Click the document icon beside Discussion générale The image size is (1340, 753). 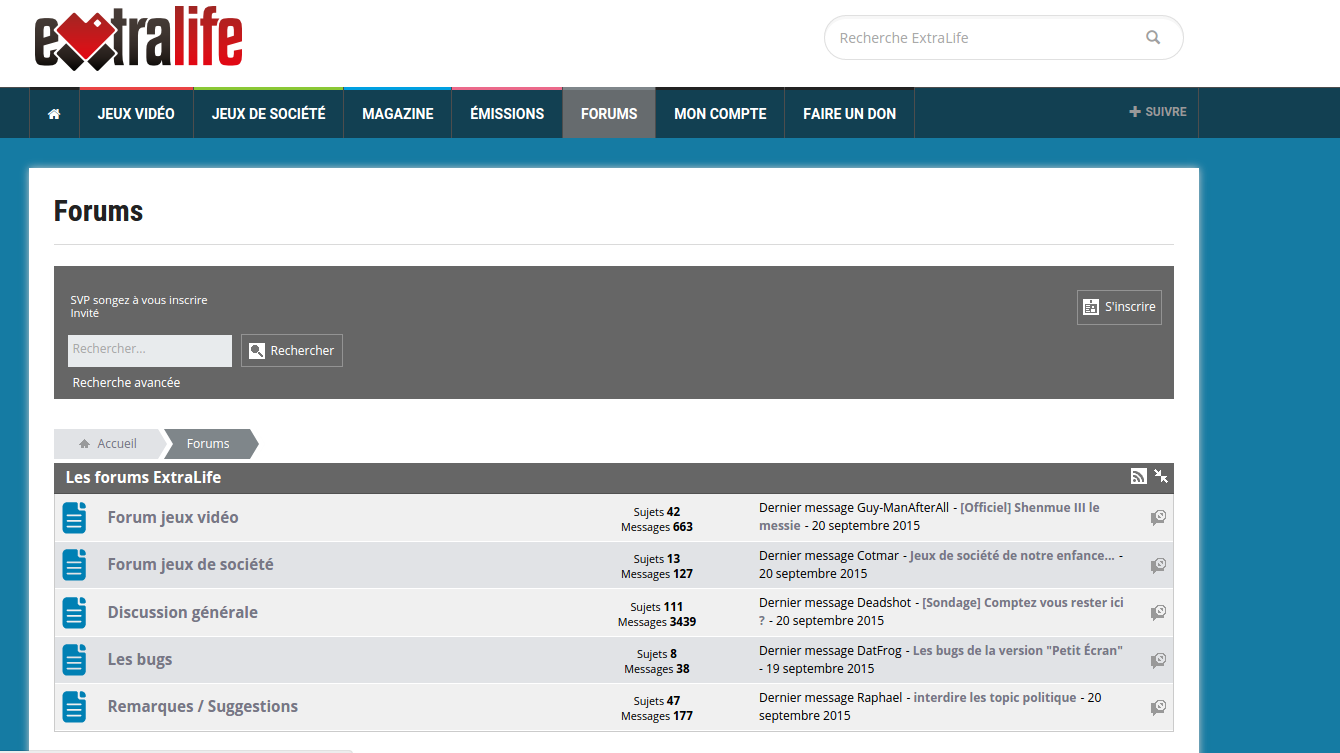tap(75, 612)
